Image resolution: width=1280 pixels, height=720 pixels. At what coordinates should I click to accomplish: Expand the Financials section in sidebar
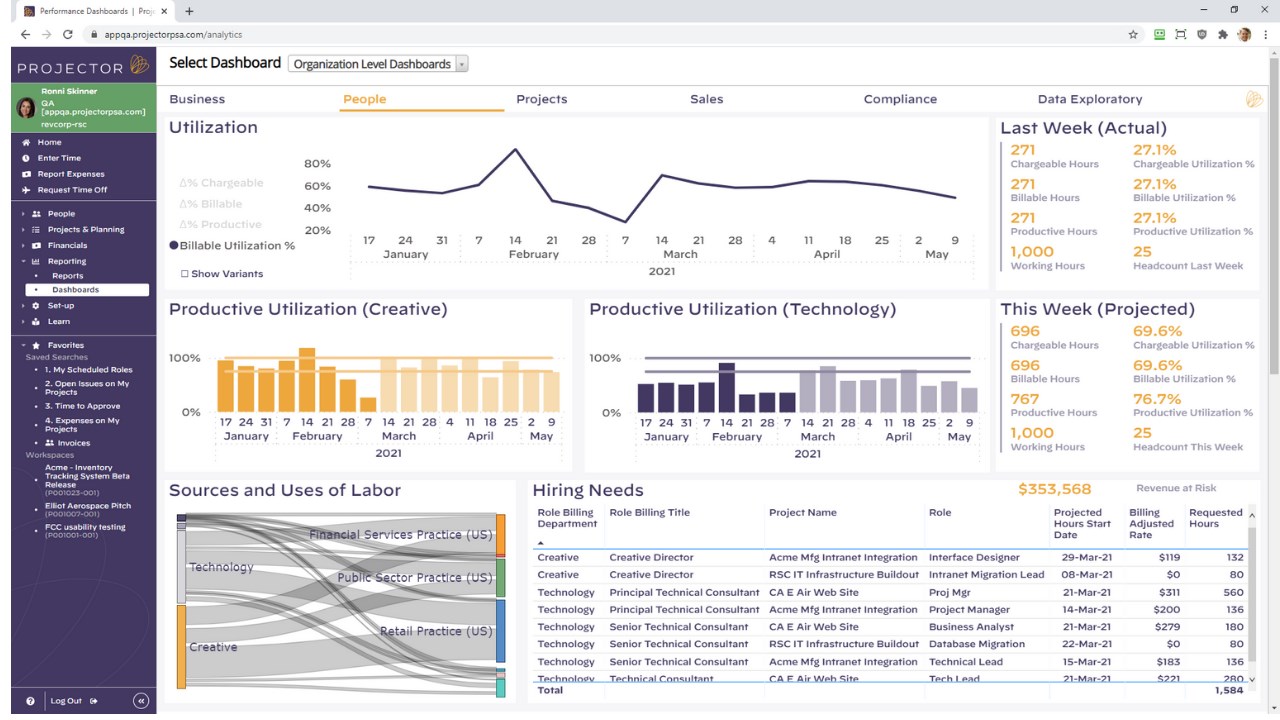(67, 245)
